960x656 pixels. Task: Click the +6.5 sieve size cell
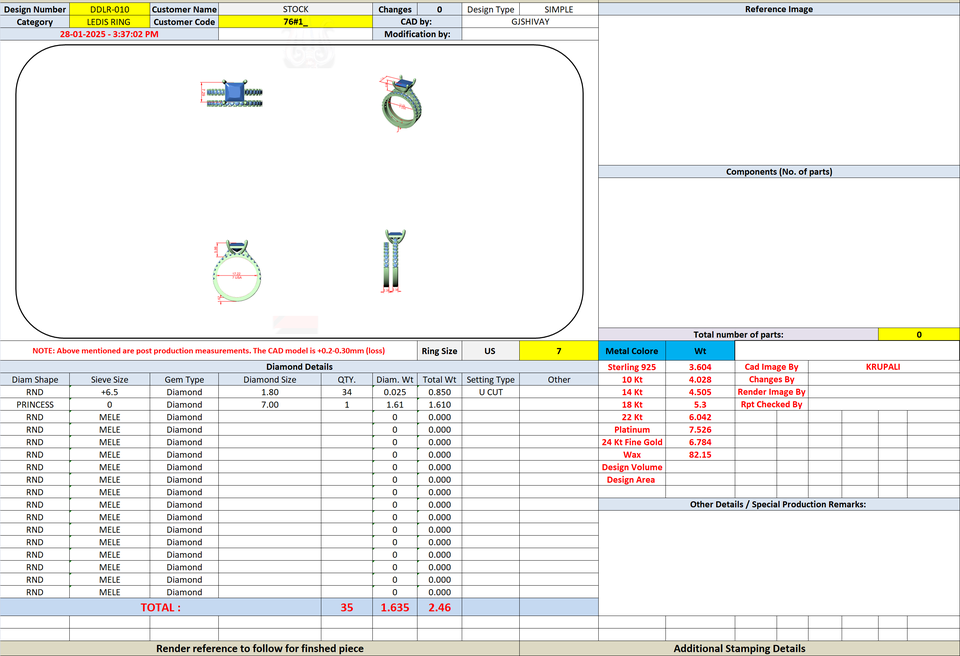pos(110,392)
